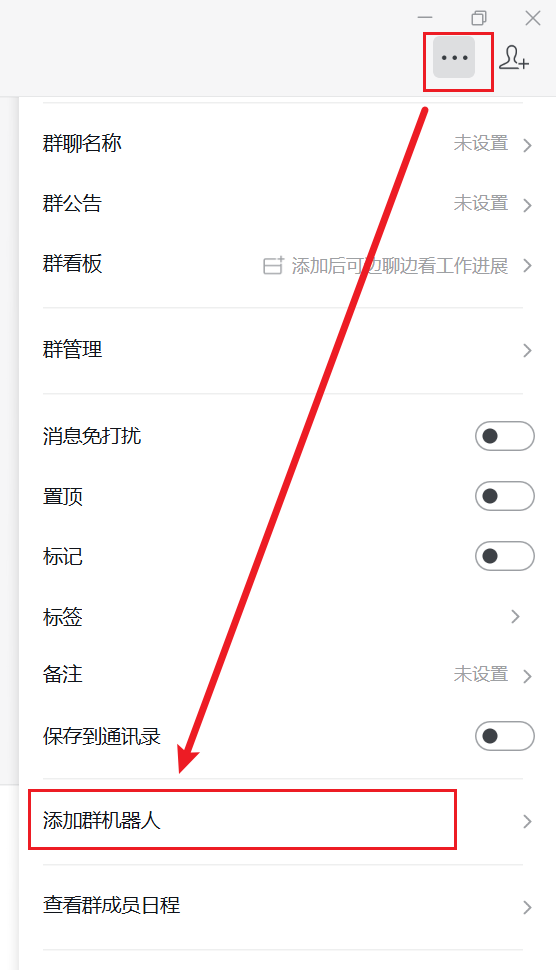Screen dimensions: 556x970
Task: Click the add member icon
Action: click(x=514, y=58)
